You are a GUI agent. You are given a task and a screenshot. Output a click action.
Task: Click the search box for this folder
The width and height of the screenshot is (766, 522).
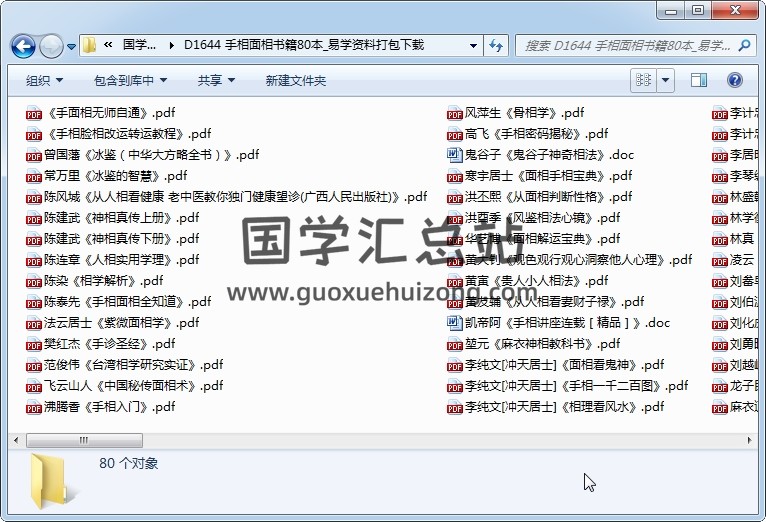[625, 46]
